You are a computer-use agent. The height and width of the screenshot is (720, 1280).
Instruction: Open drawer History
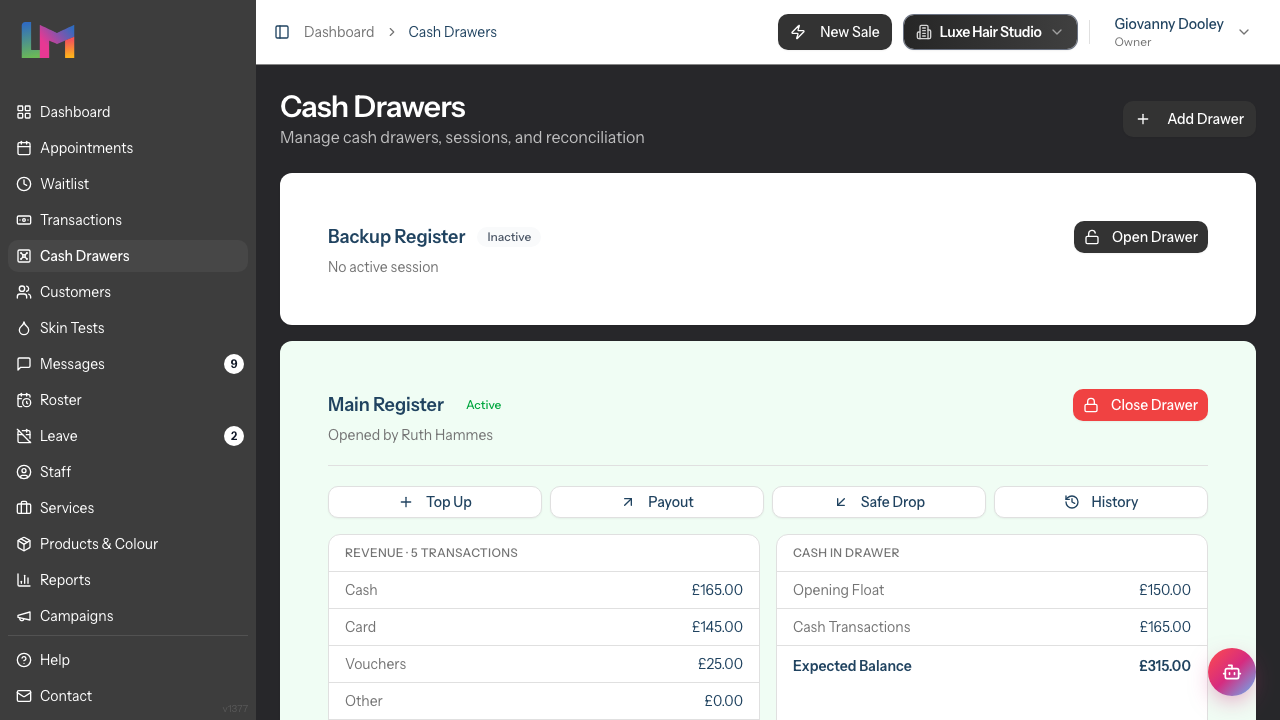coord(1101,502)
